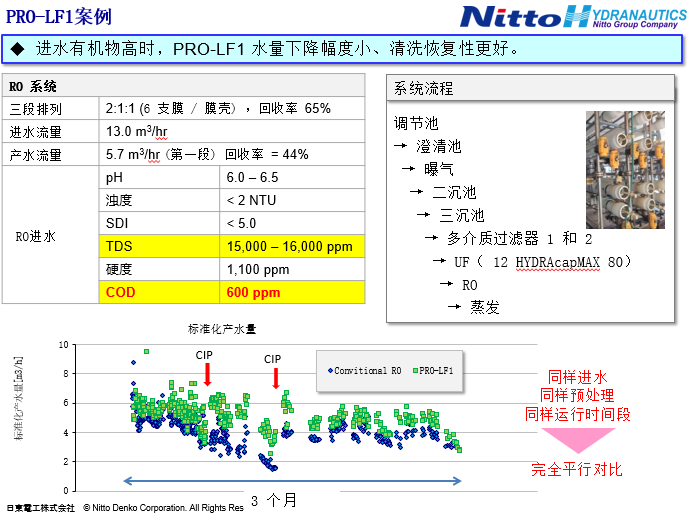Select the 调节池 process step
The width and height of the screenshot is (689, 515).
(x=416, y=123)
